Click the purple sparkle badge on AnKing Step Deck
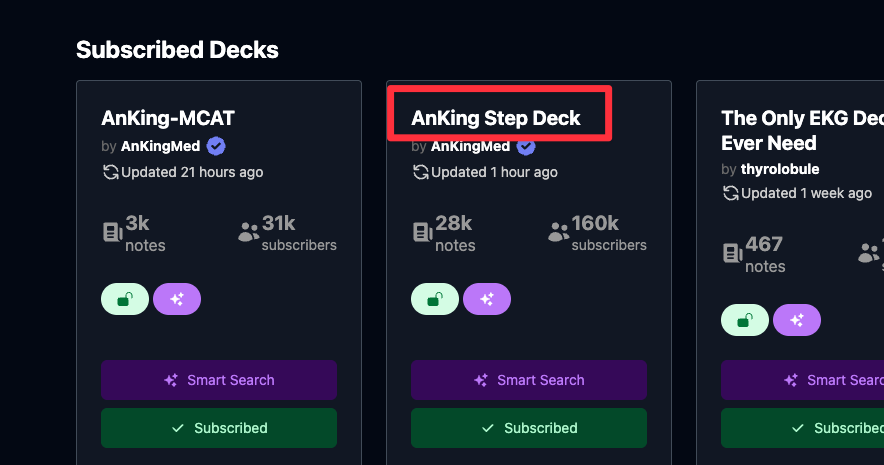The width and height of the screenshot is (884, 465). (x=487, y=299)
